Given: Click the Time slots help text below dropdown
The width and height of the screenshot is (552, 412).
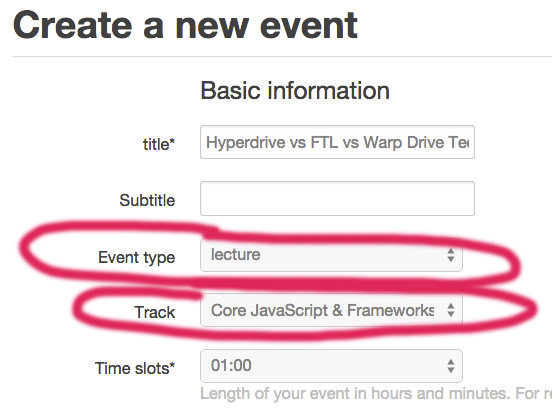Looking at the screenshot, I should [376, 393].
